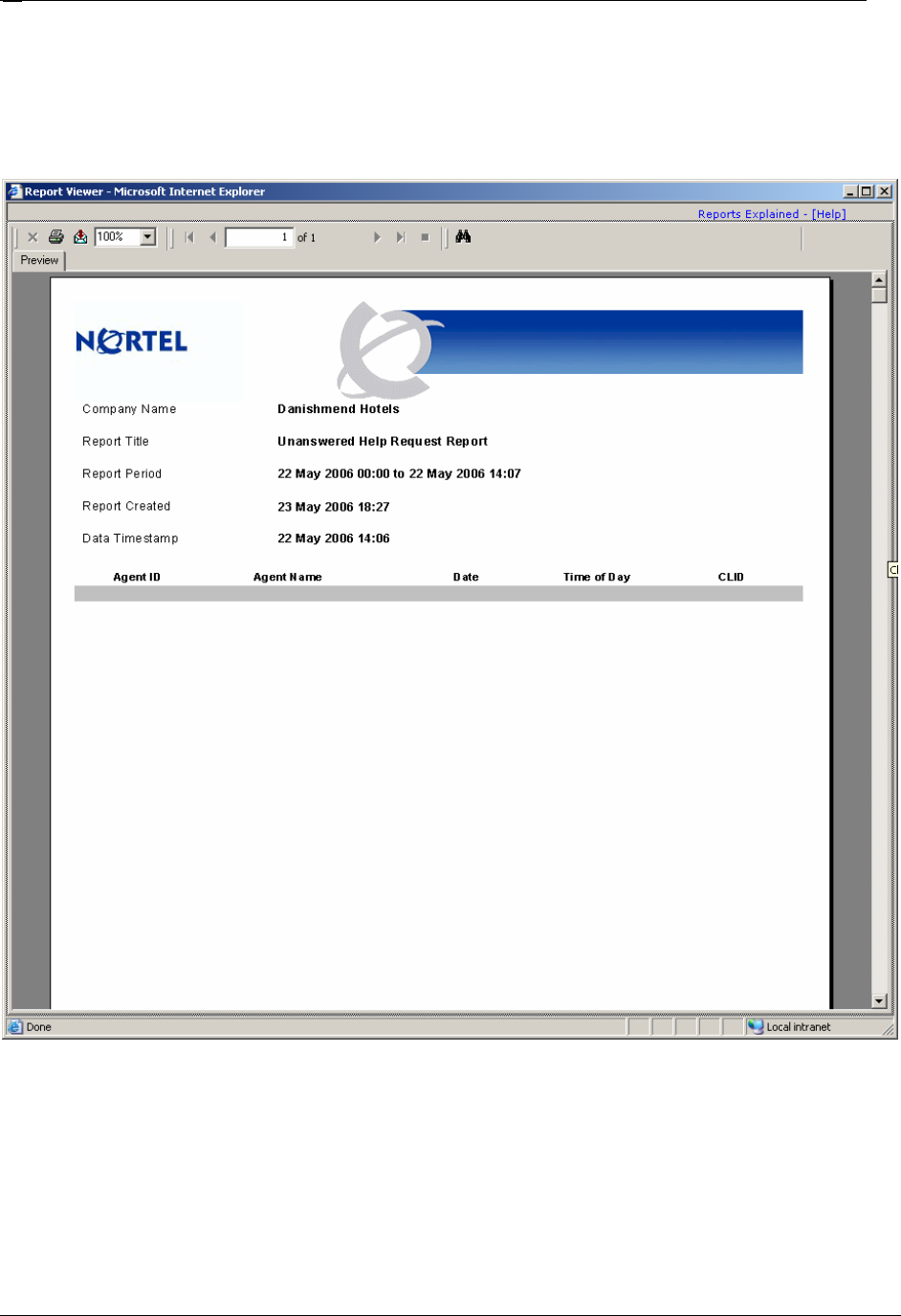
Task: Click the Report Title label
Action: point(116,442)
